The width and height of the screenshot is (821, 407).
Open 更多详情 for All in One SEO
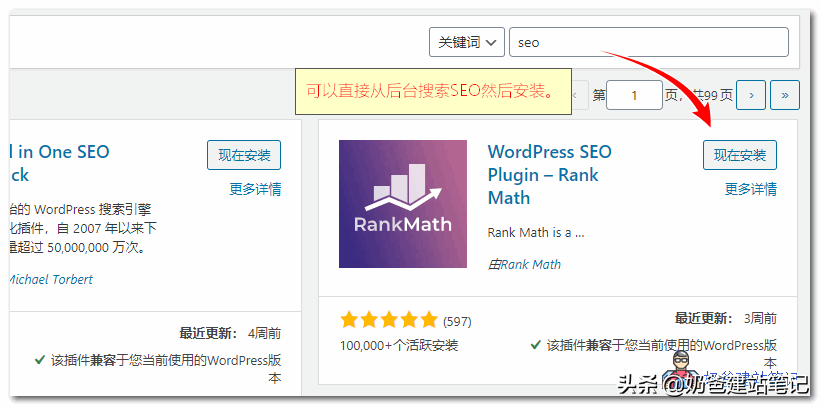pos(255,189)
